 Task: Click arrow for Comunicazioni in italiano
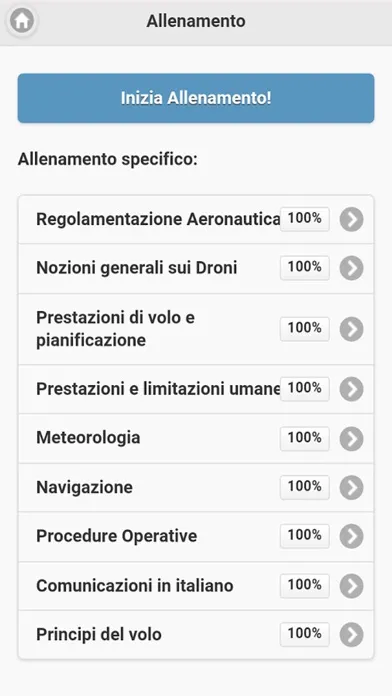[x=351, y=586]
